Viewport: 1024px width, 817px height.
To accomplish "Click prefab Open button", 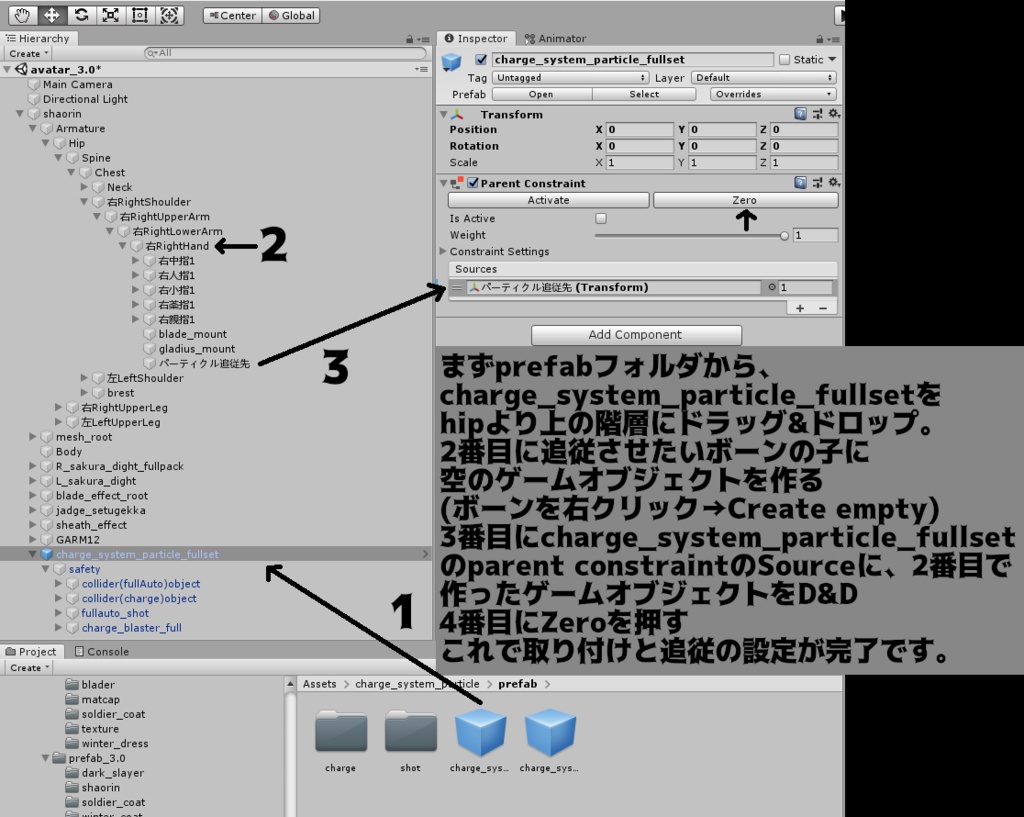I will click(x=541, y=94).
